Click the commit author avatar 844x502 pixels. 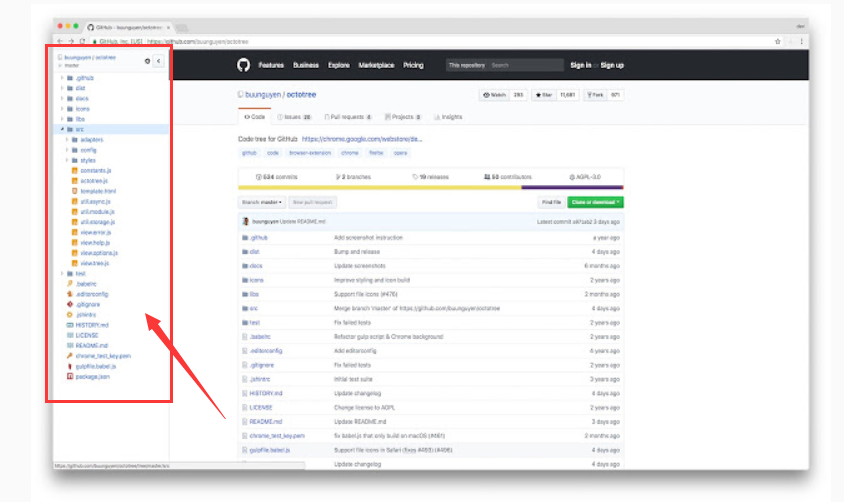click(246, 222)
